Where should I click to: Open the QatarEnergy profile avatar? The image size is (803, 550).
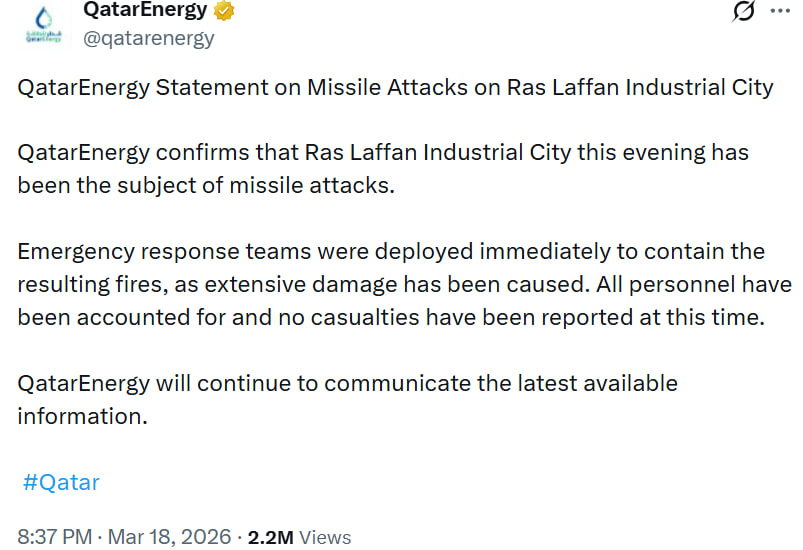pos(40,27)
